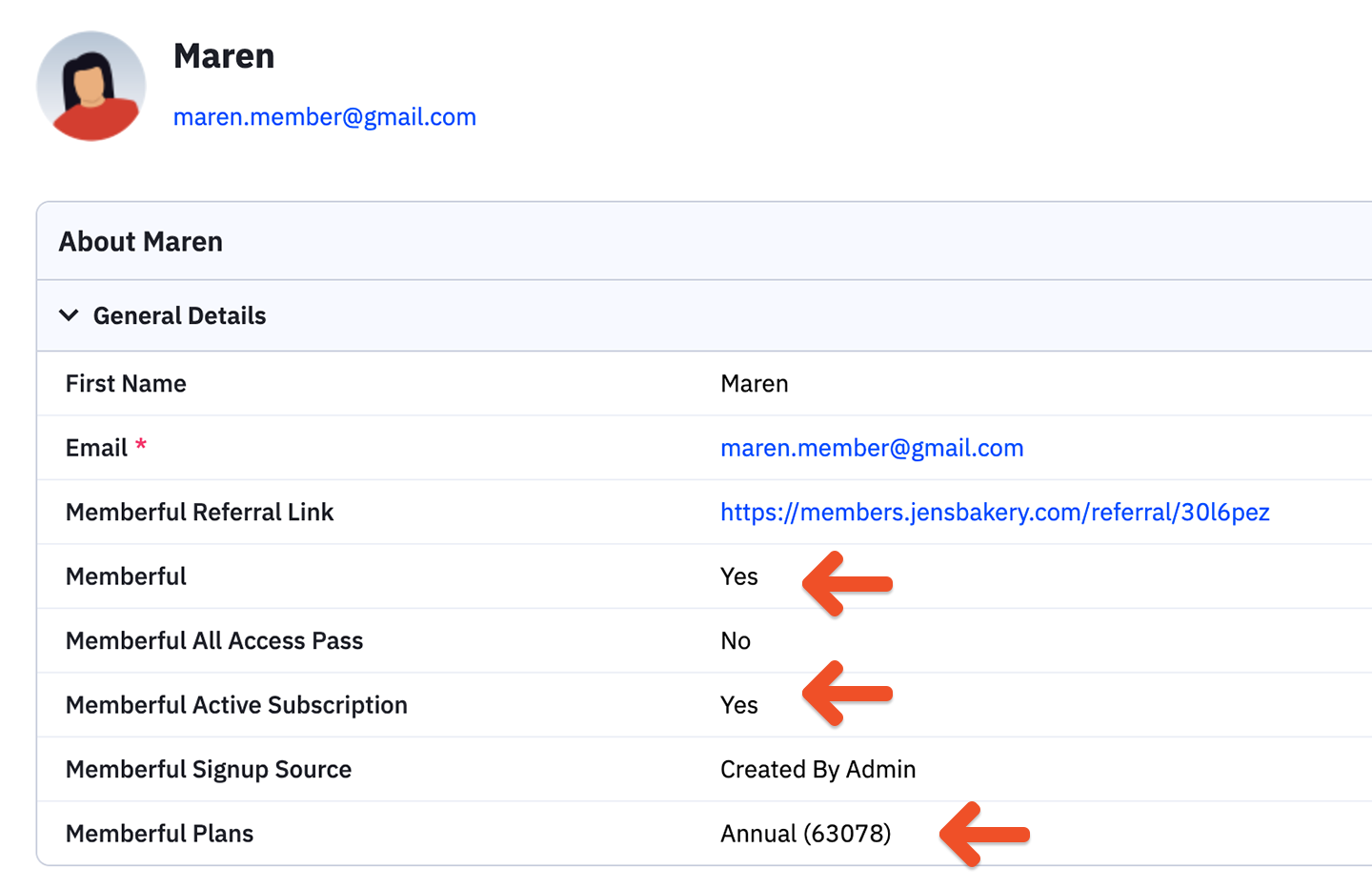Screen dimensions: 1372x888
Task: Click the Email value maren.member@gmail.com
Action: [872, 448]
